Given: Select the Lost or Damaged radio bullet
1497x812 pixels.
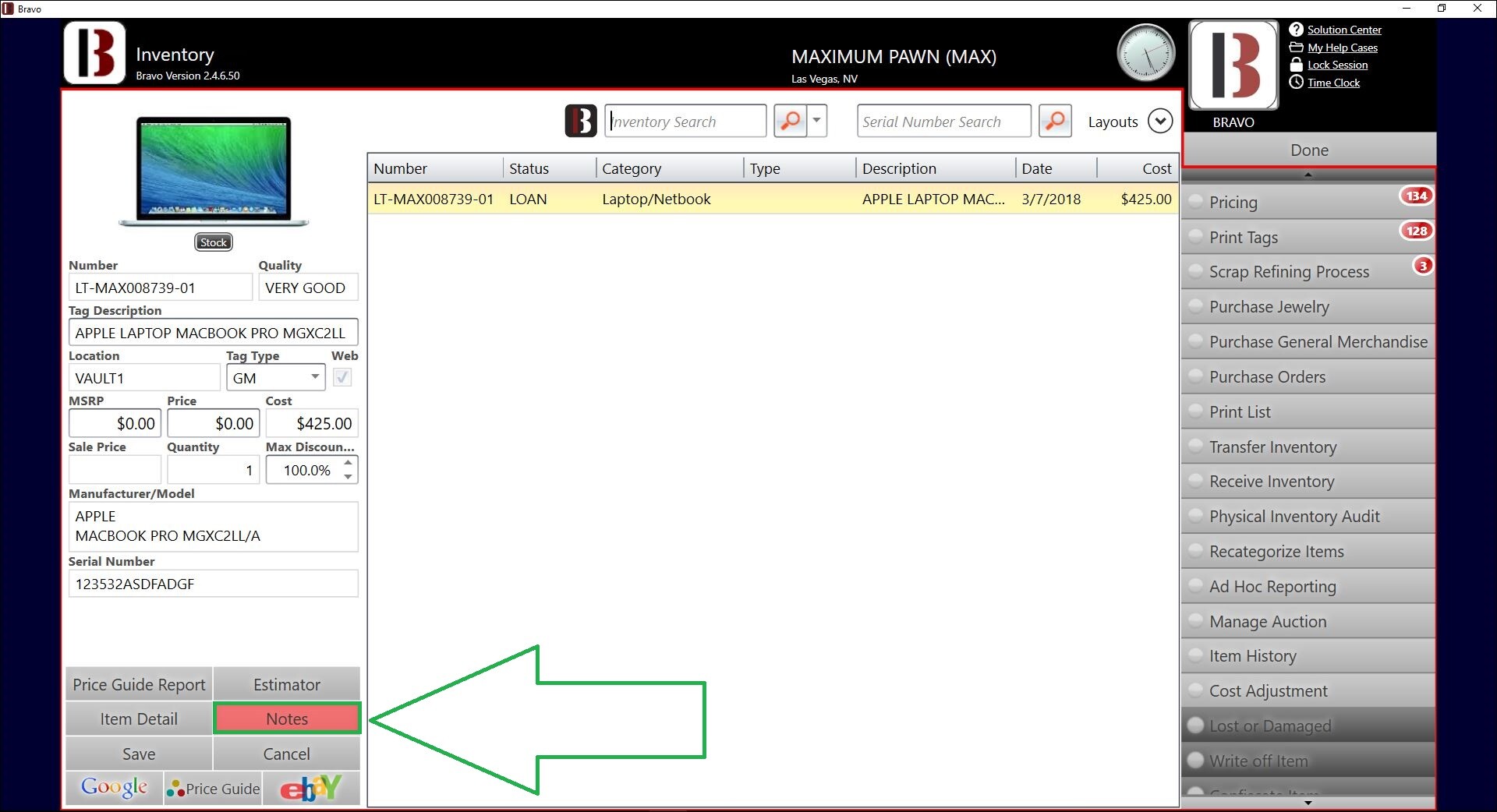Looking at the screenshot, I should click(x=1195, y=726).
